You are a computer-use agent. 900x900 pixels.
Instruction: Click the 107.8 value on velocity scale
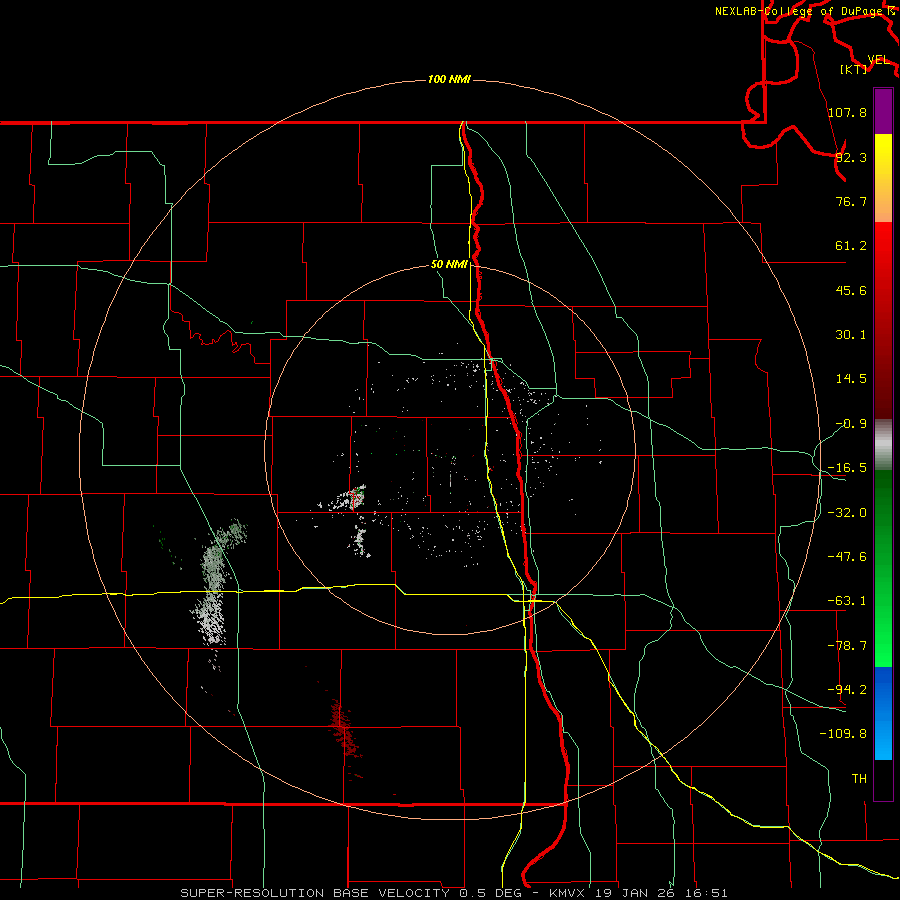tap(847, 112)
